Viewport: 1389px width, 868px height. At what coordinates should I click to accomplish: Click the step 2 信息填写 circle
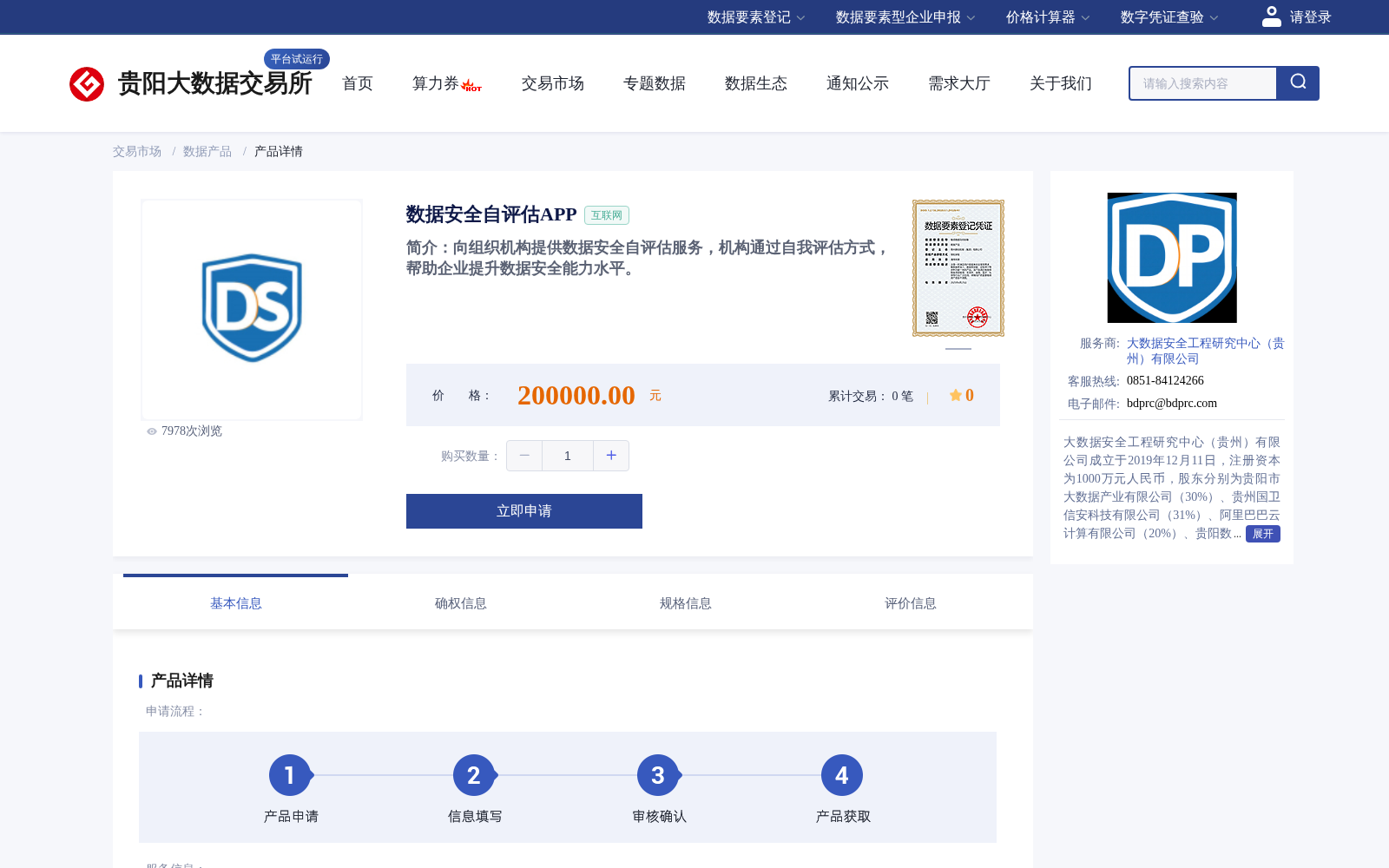click(474, 775)
